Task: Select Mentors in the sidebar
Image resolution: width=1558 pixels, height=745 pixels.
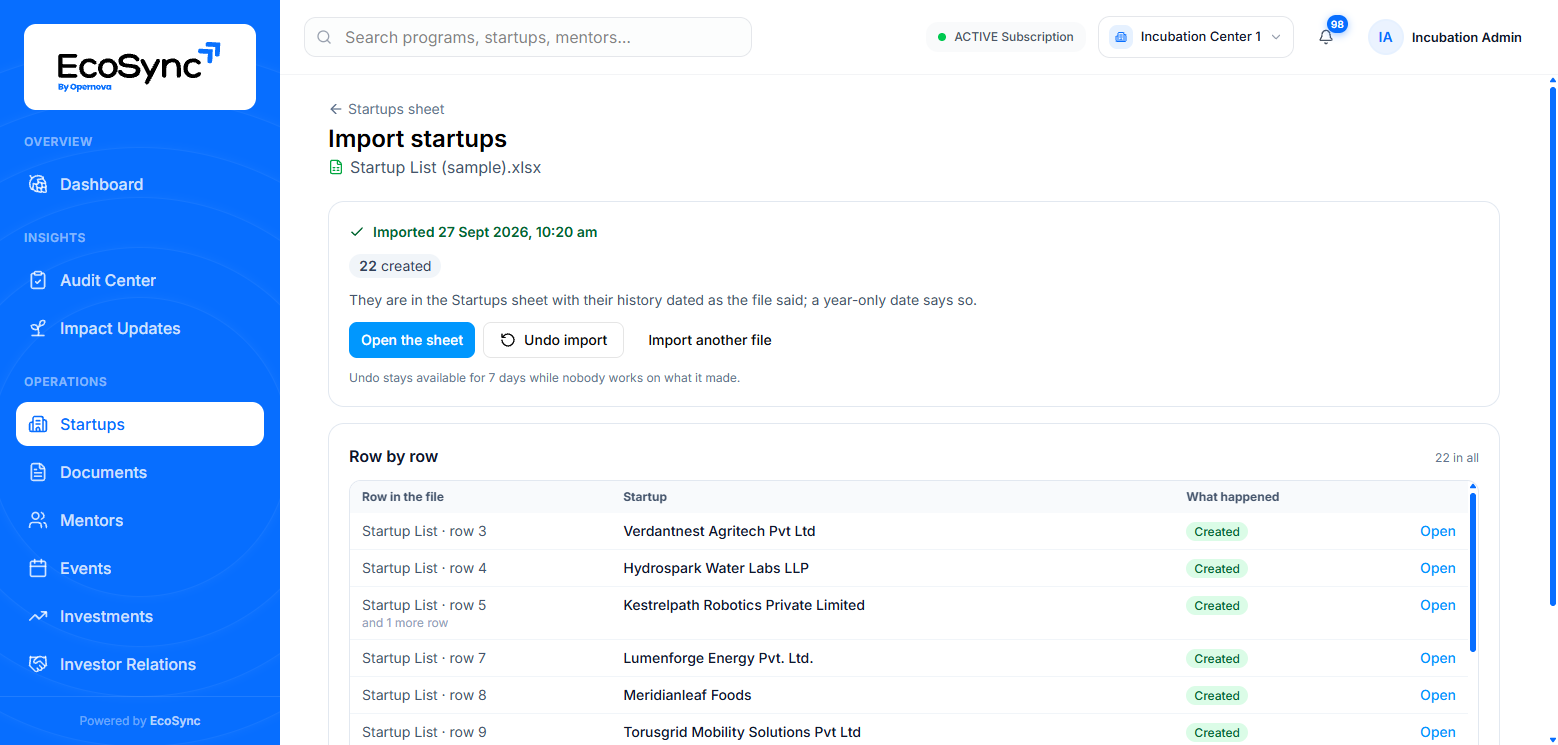Action: [140, 520]
